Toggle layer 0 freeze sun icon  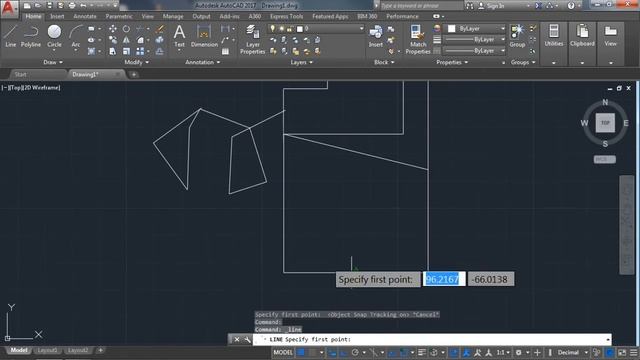click(x=281, y=29)
